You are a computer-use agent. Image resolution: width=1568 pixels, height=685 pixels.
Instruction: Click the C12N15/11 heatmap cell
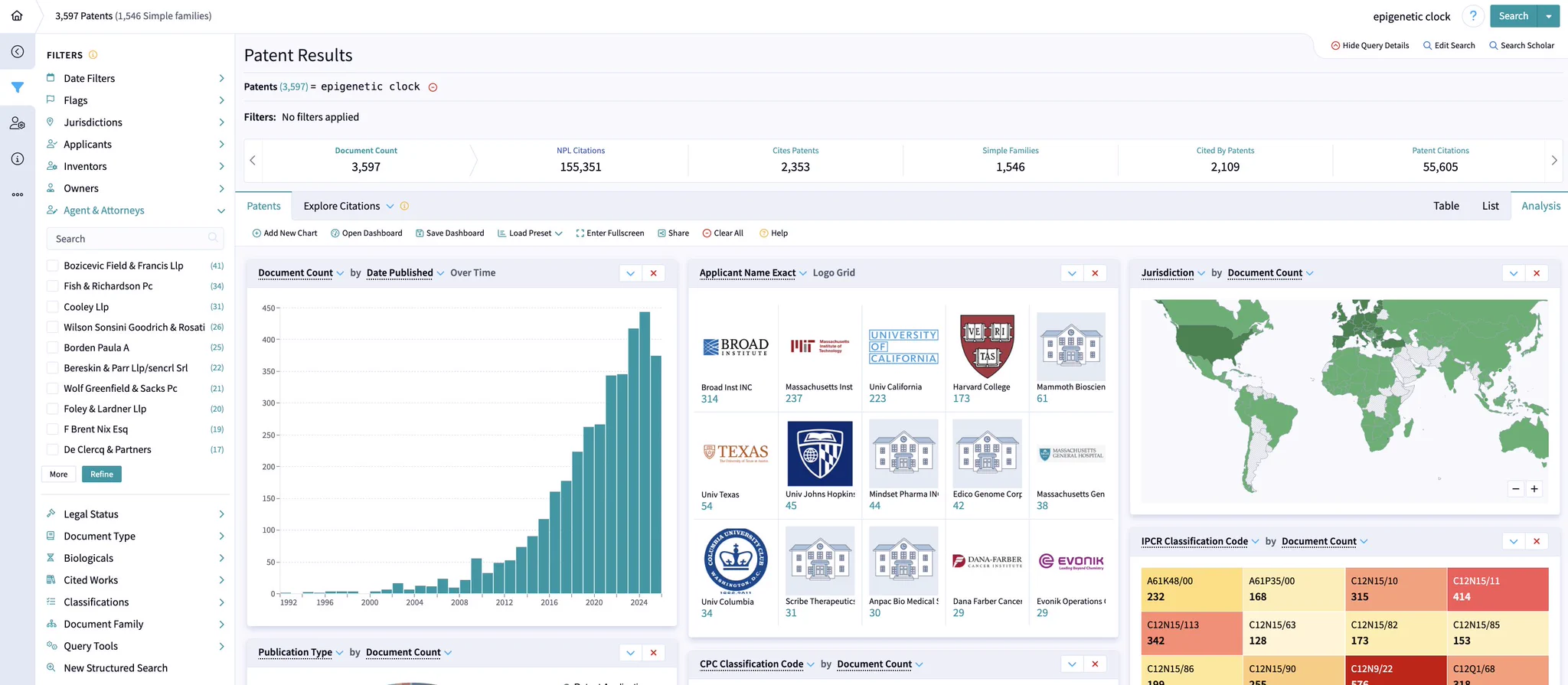coord(1498,589)
